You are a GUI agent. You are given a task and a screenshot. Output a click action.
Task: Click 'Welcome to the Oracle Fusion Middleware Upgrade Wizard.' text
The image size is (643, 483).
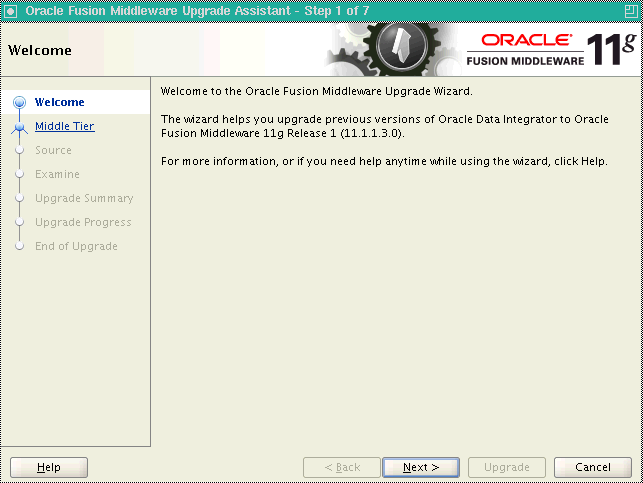coord(317,91)
